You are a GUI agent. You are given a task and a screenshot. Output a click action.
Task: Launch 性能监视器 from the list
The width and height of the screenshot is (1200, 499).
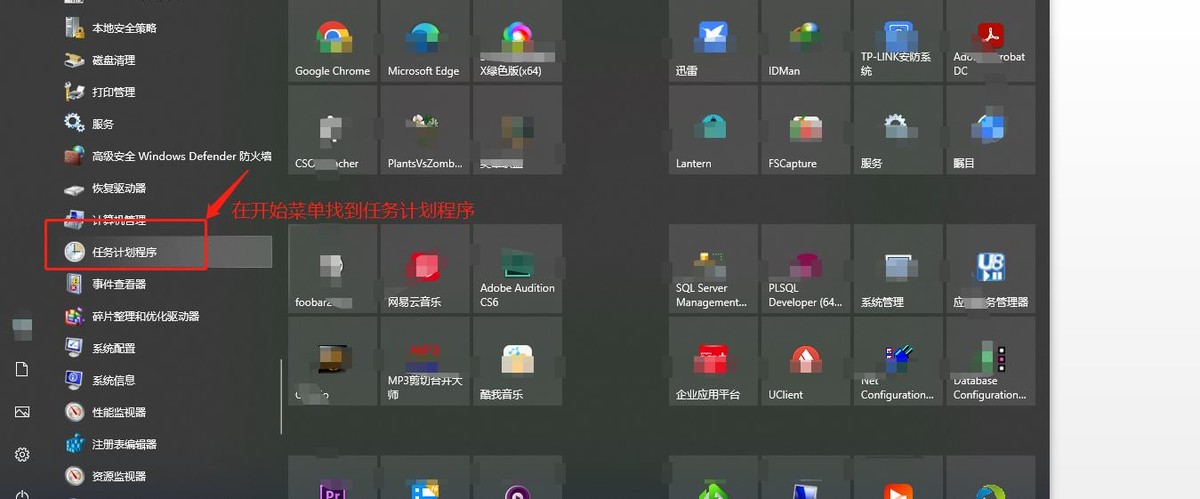pyautogui.click(x=160, y=412)
